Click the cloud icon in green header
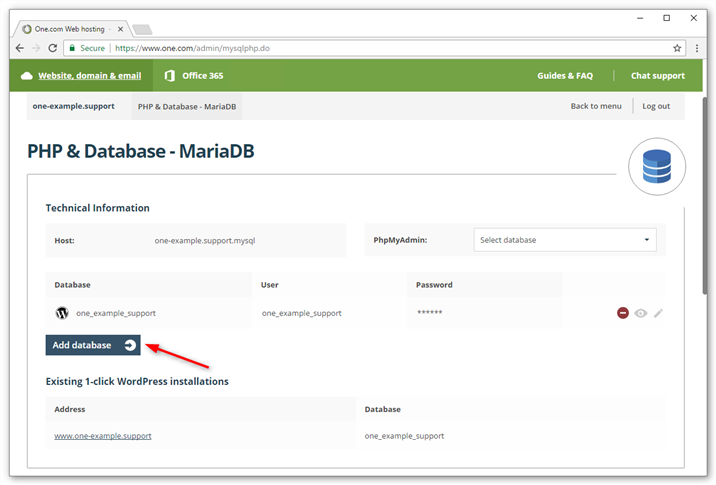 click(26, 76)
